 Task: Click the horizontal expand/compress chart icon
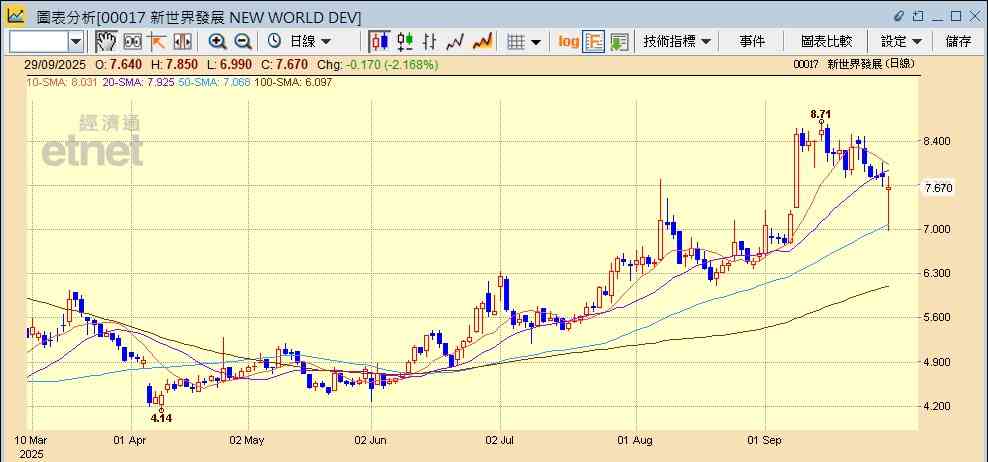(x=182, y=42)
